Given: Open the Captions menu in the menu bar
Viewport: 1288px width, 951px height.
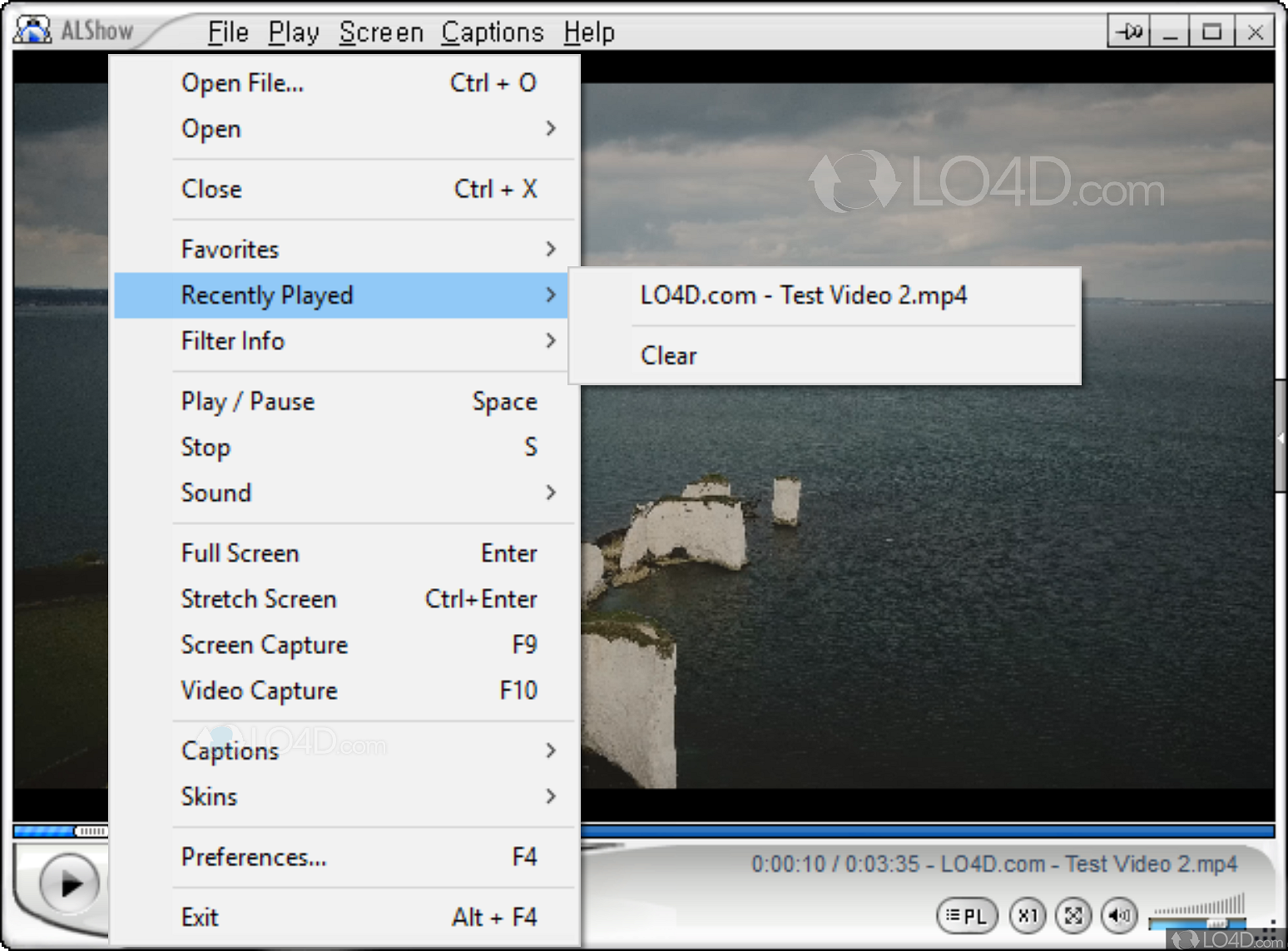Looking at the screenshot, I should click(493, 32).
